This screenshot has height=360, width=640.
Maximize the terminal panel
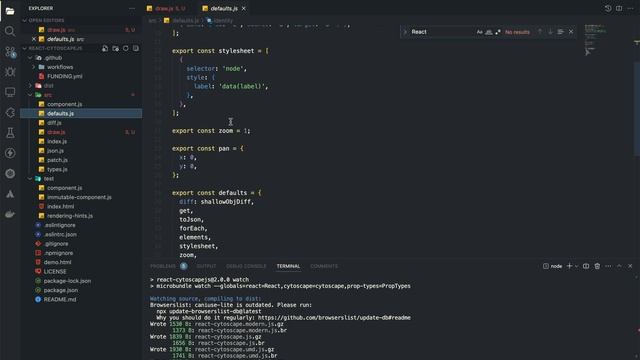tap(619, 266)
